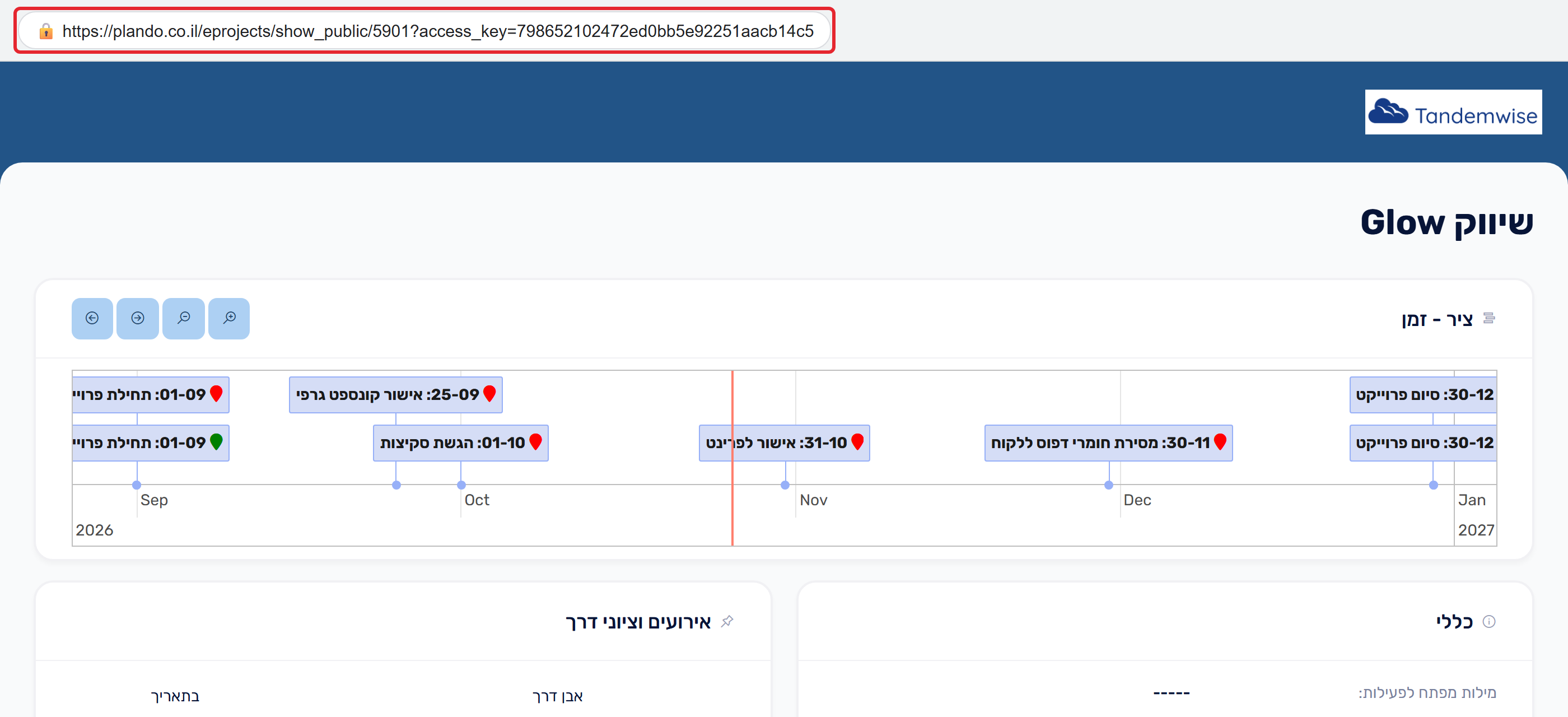The width and height of the screenshot is (1568, 717).
Task: Select the 30-11 מסירת חומרי דפוס ללקוח milestone
Action: click(x=1108, y=443)
